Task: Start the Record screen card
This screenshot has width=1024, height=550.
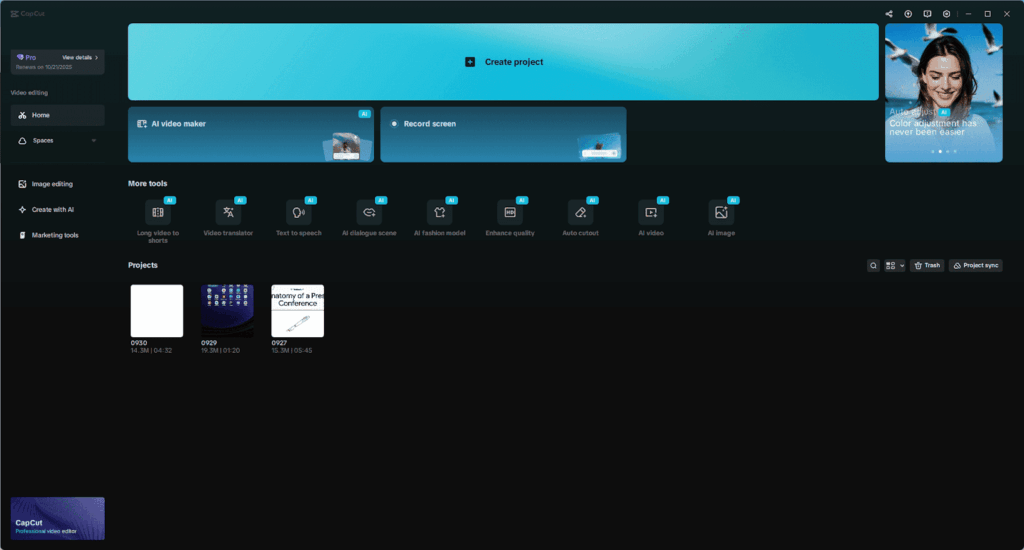Action: (x=504, y=135)
